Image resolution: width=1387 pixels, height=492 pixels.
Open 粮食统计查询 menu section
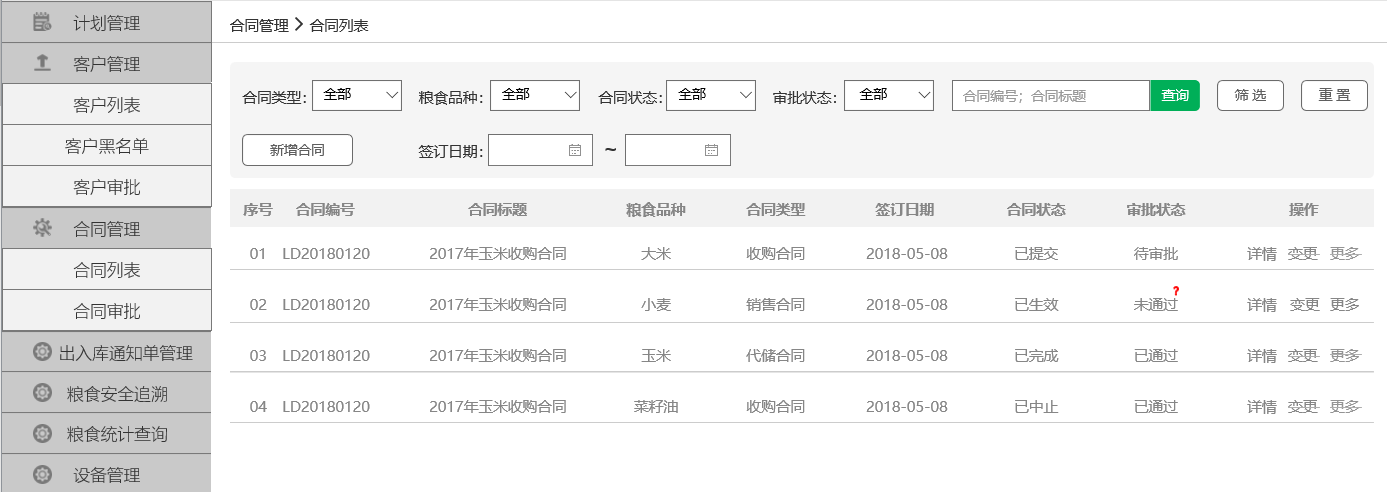click(x=106, y=434)
